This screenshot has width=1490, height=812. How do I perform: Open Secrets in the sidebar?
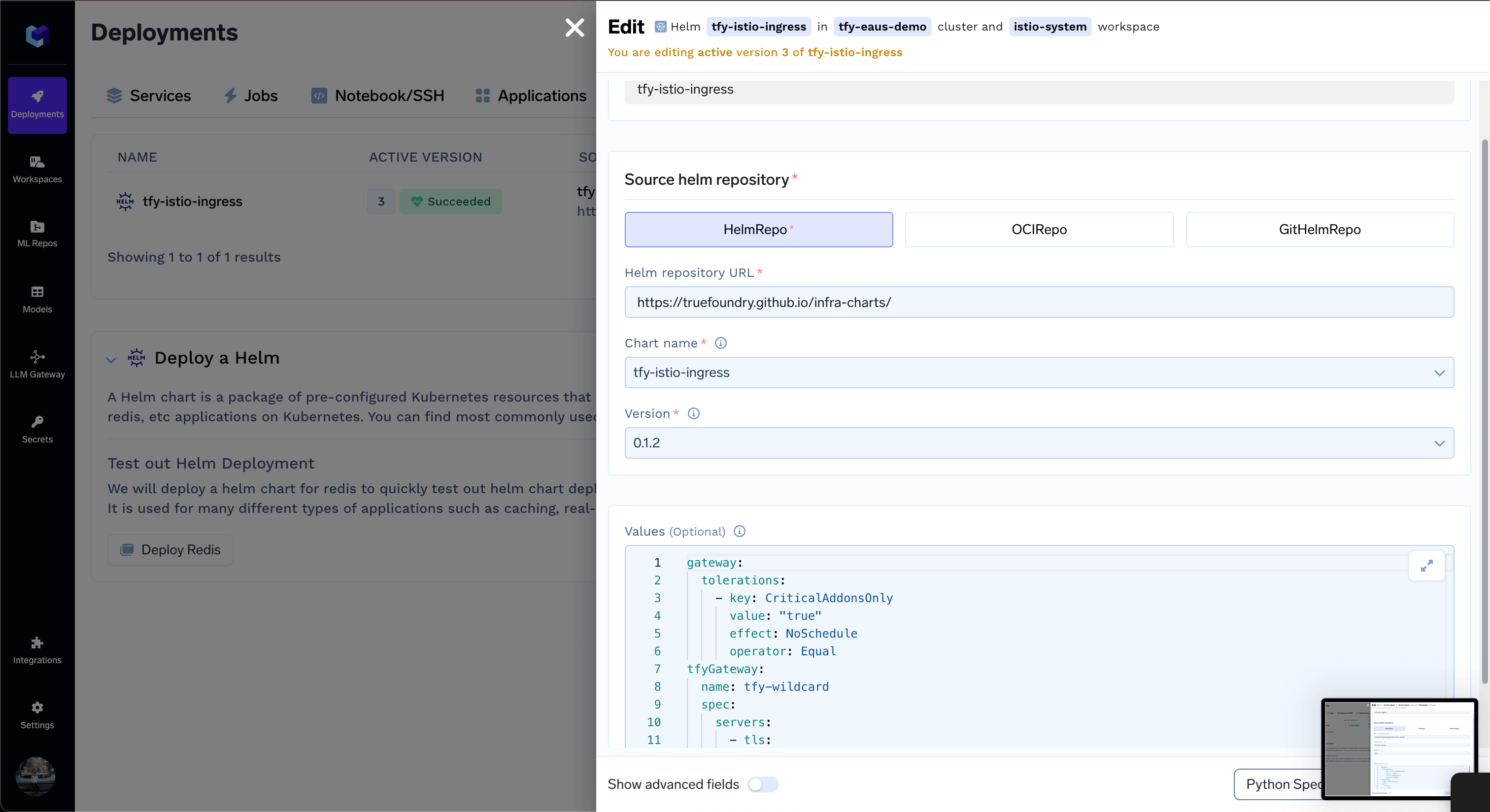coord(37,429)
